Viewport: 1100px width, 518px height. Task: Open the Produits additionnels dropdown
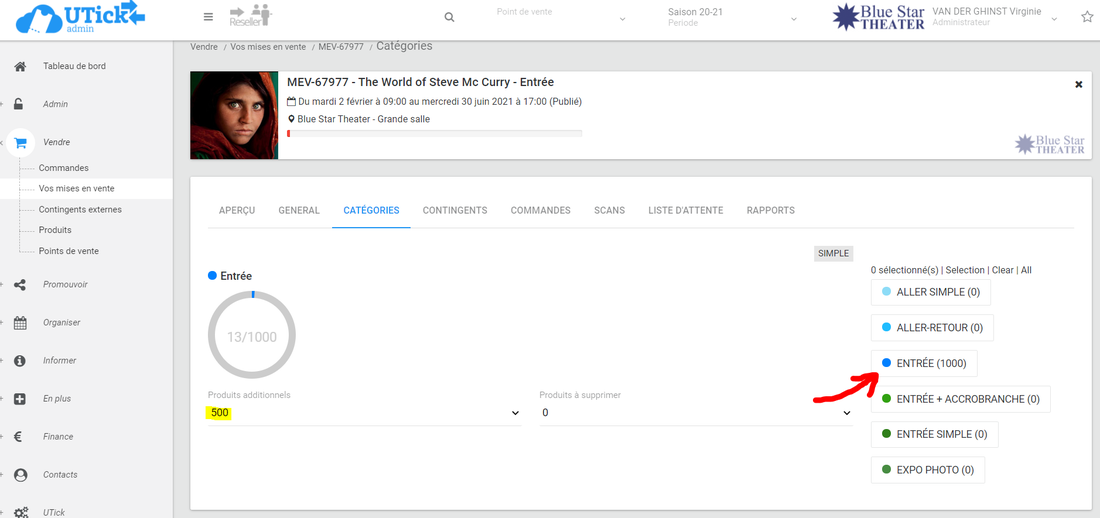click(363, 413)
